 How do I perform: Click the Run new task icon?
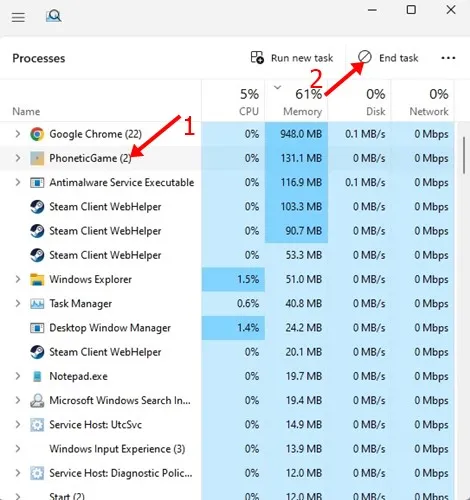(x=257, y=57)
